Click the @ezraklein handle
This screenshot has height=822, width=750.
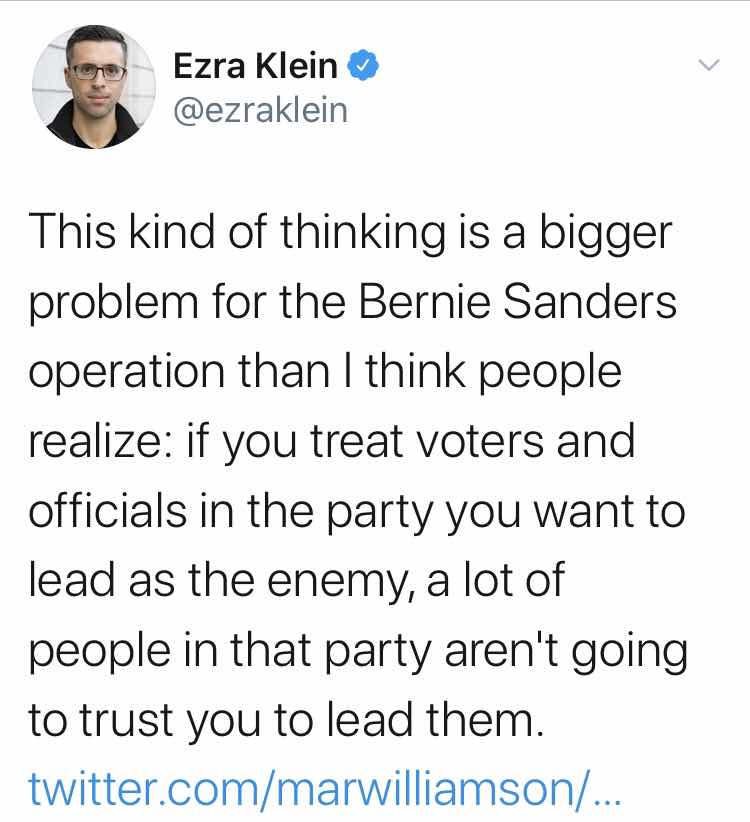click(x=260, y=111)
